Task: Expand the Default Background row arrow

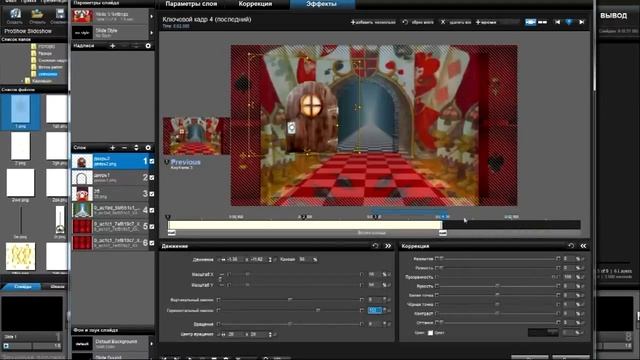Action: coord(151,344)
